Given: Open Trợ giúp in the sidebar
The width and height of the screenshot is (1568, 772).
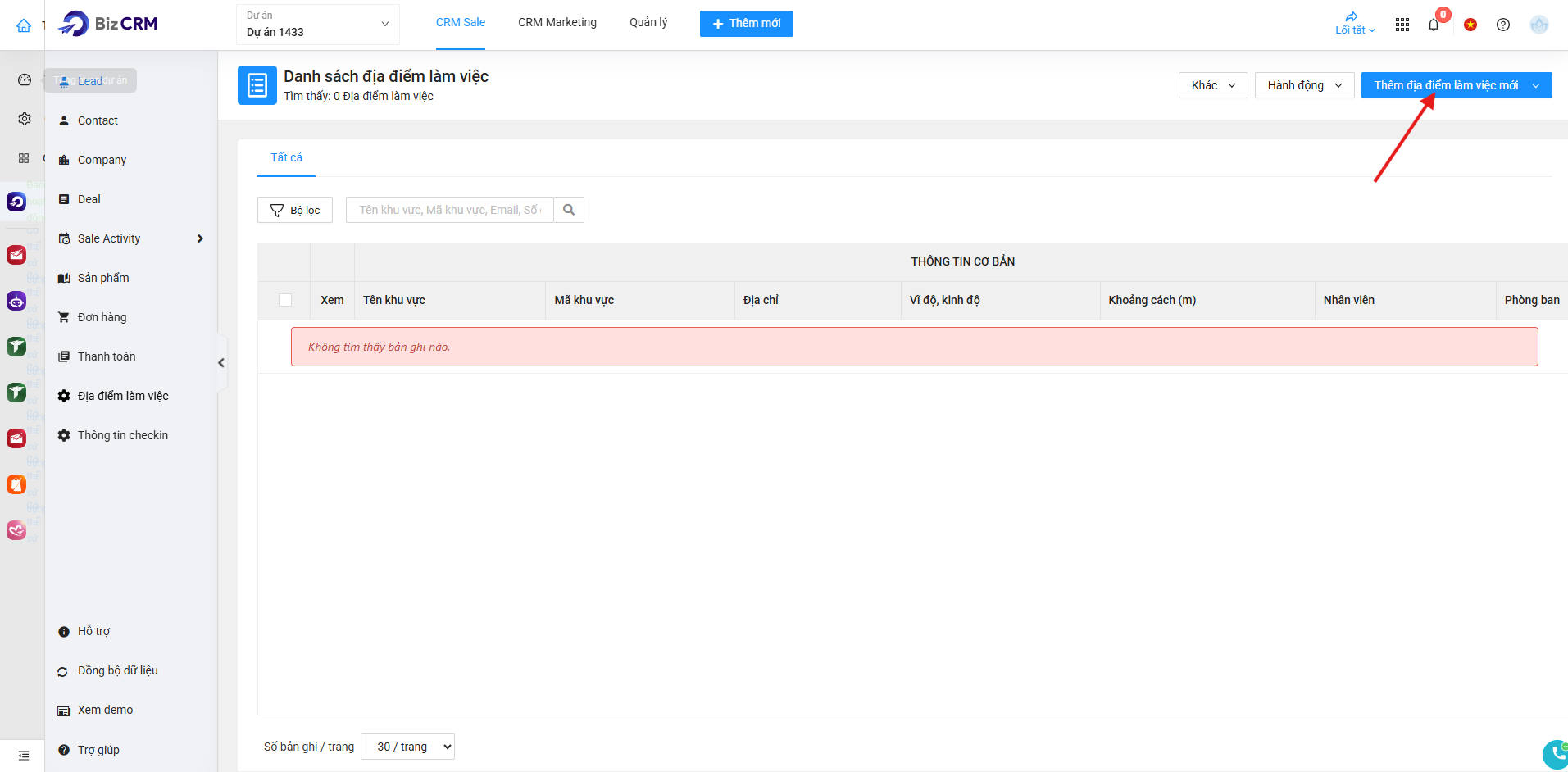Looking at the screenshot, I should pyautogui.click(x=98, y=750).
